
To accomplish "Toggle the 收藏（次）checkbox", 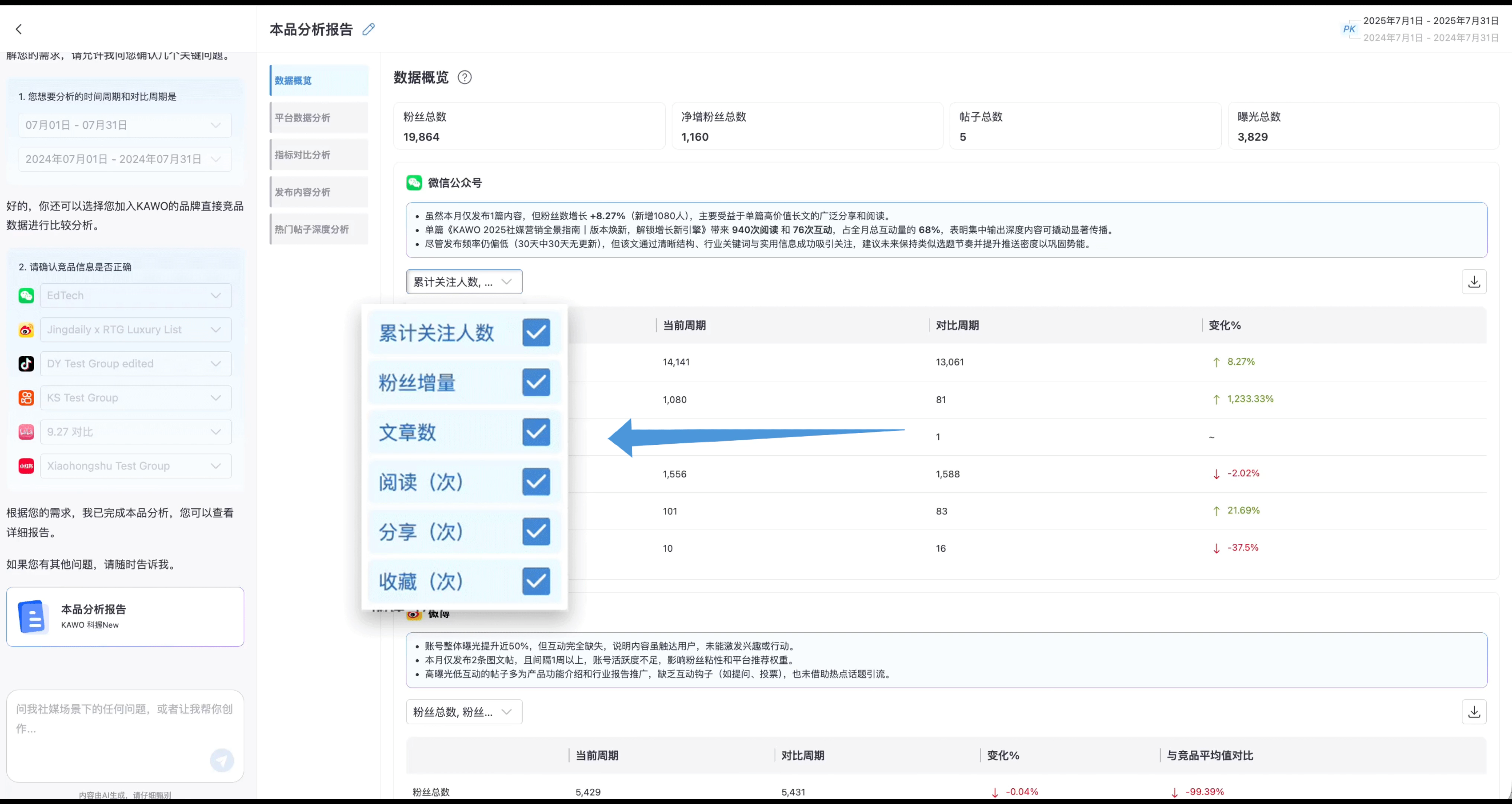I will click(x=536, y=581).
